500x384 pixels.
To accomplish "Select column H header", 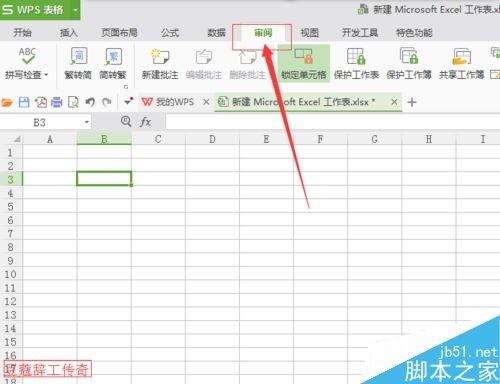I will pos(429,139).
